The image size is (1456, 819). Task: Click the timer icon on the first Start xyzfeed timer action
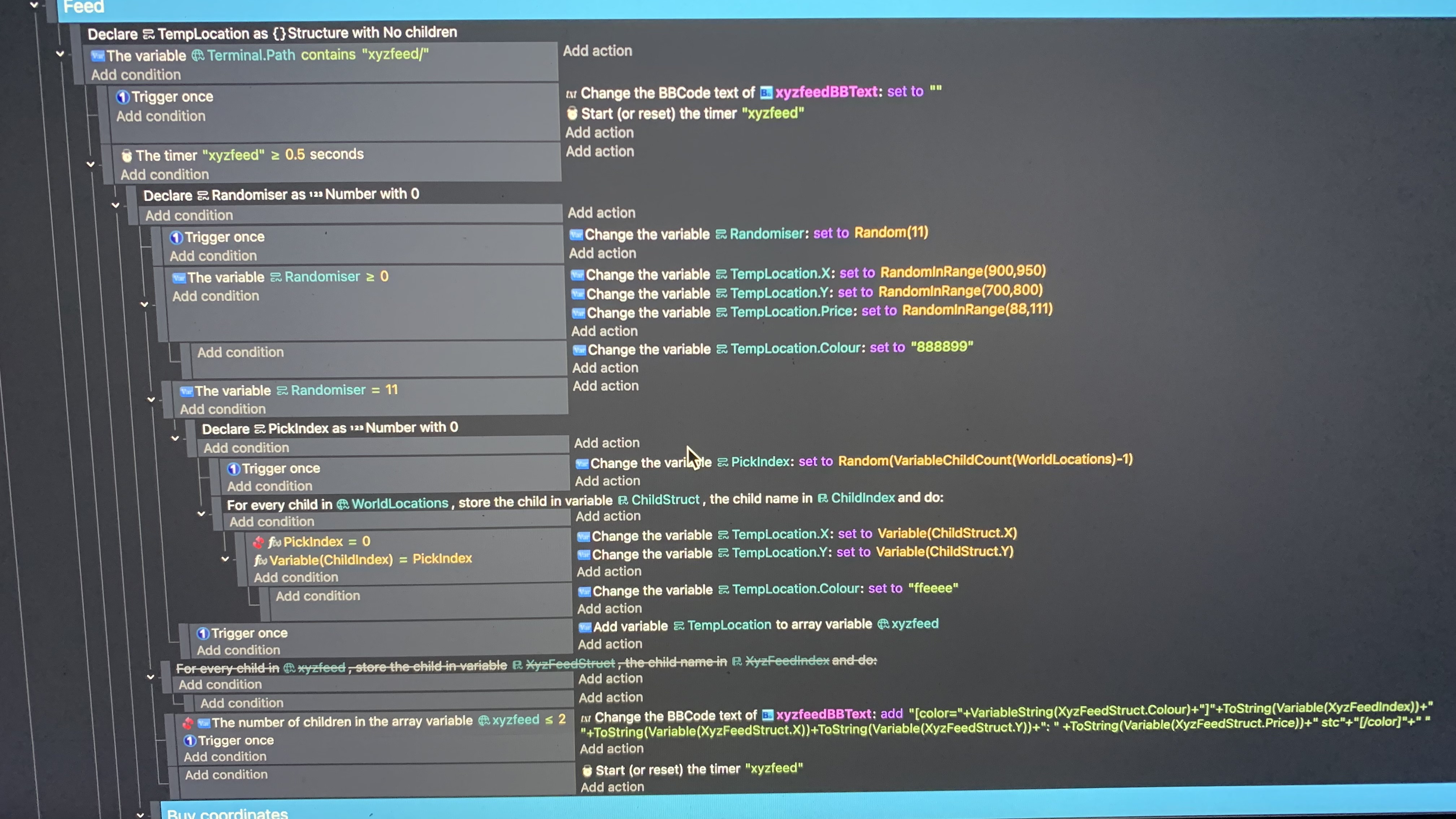click(572, 114)
